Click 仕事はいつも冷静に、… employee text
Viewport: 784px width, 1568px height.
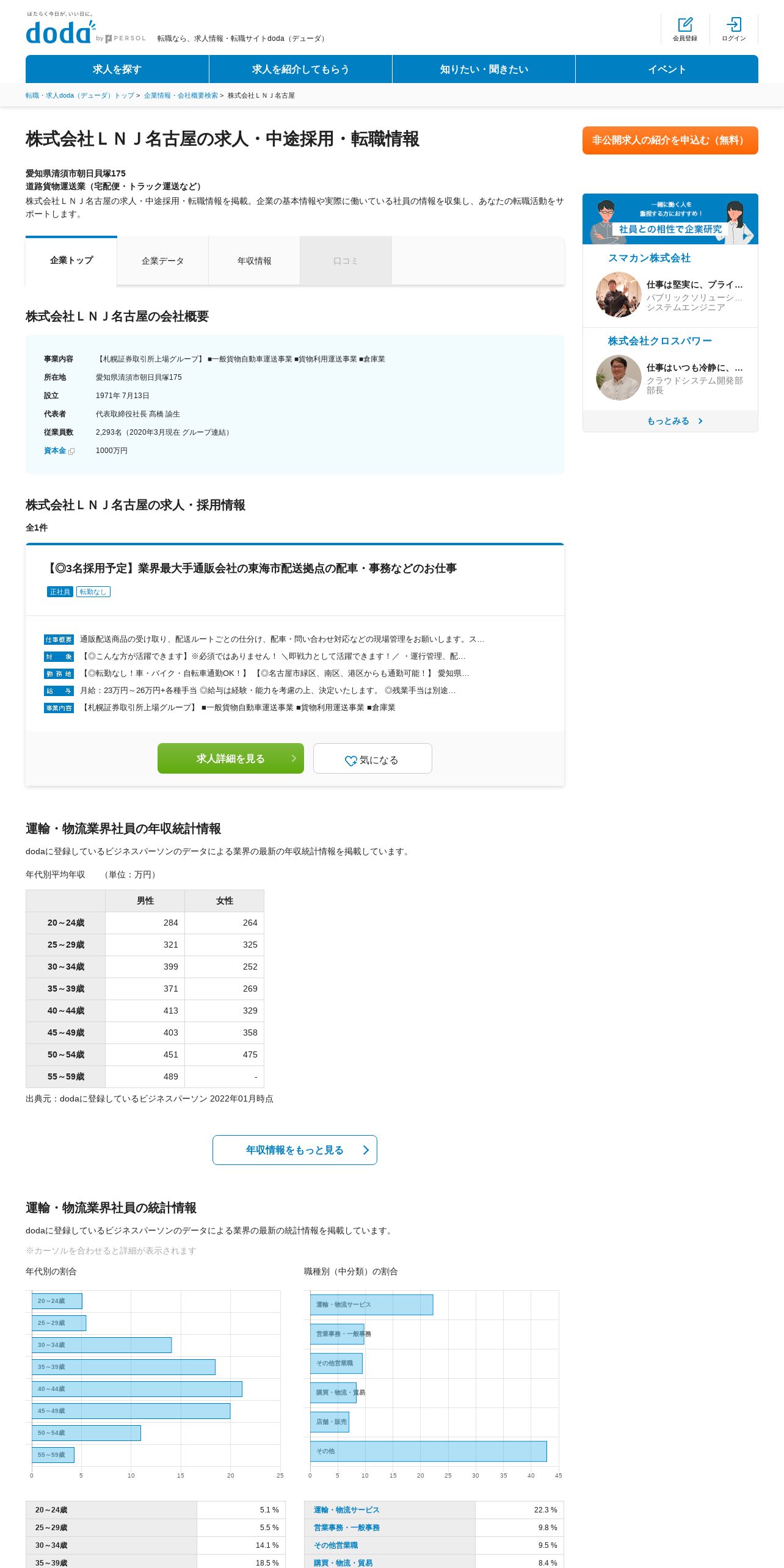(x=695, y=368)
